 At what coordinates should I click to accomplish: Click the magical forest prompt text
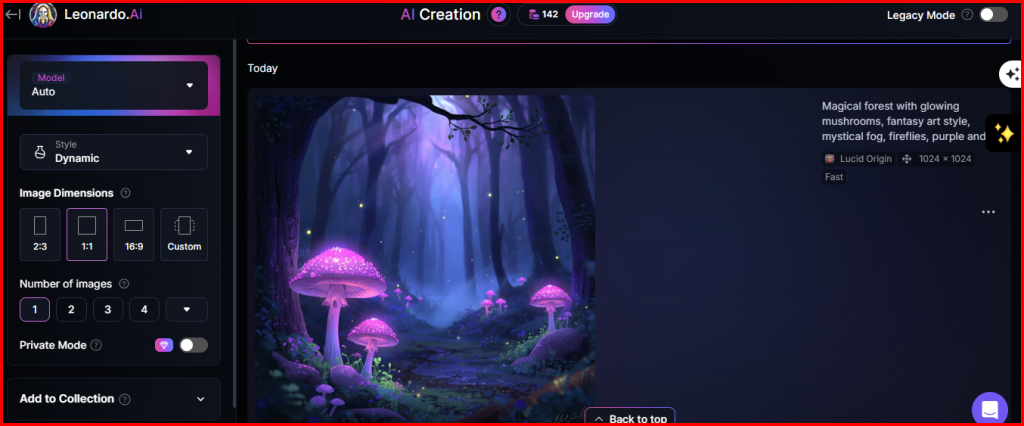point(904,122)
